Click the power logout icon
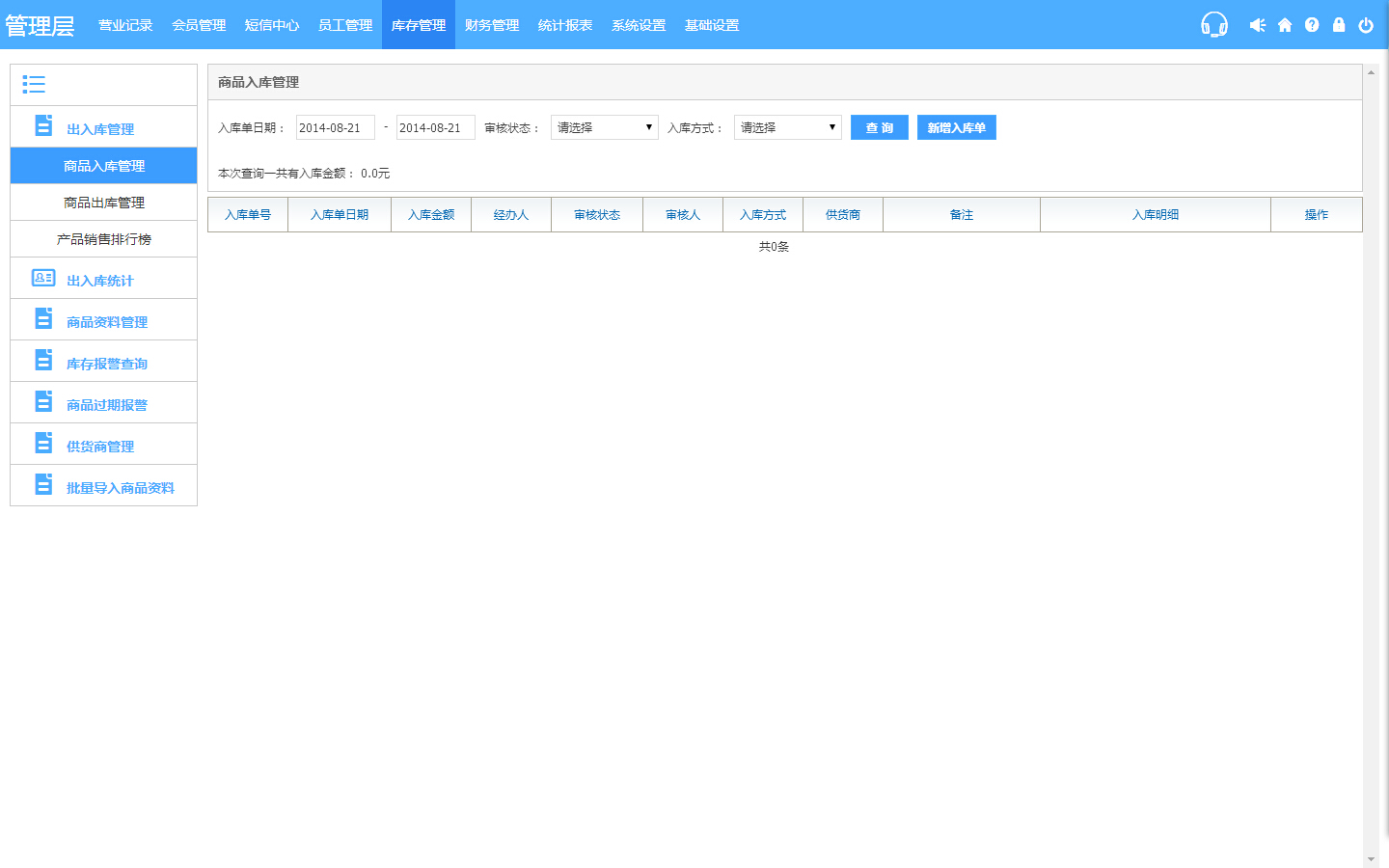This screenshot has width=1389, height=868. (x=1366, y=25)
